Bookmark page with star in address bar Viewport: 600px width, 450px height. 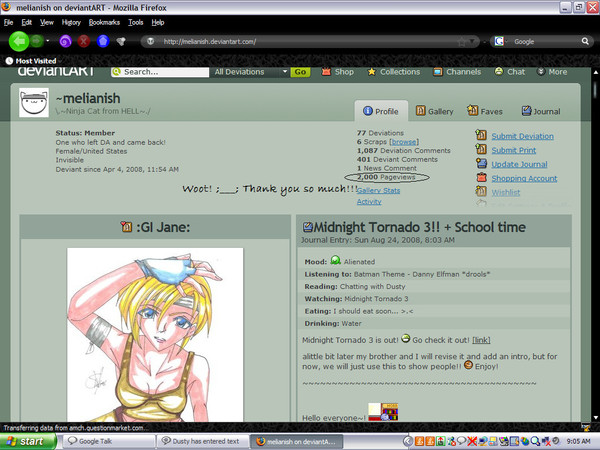(461, 42)
